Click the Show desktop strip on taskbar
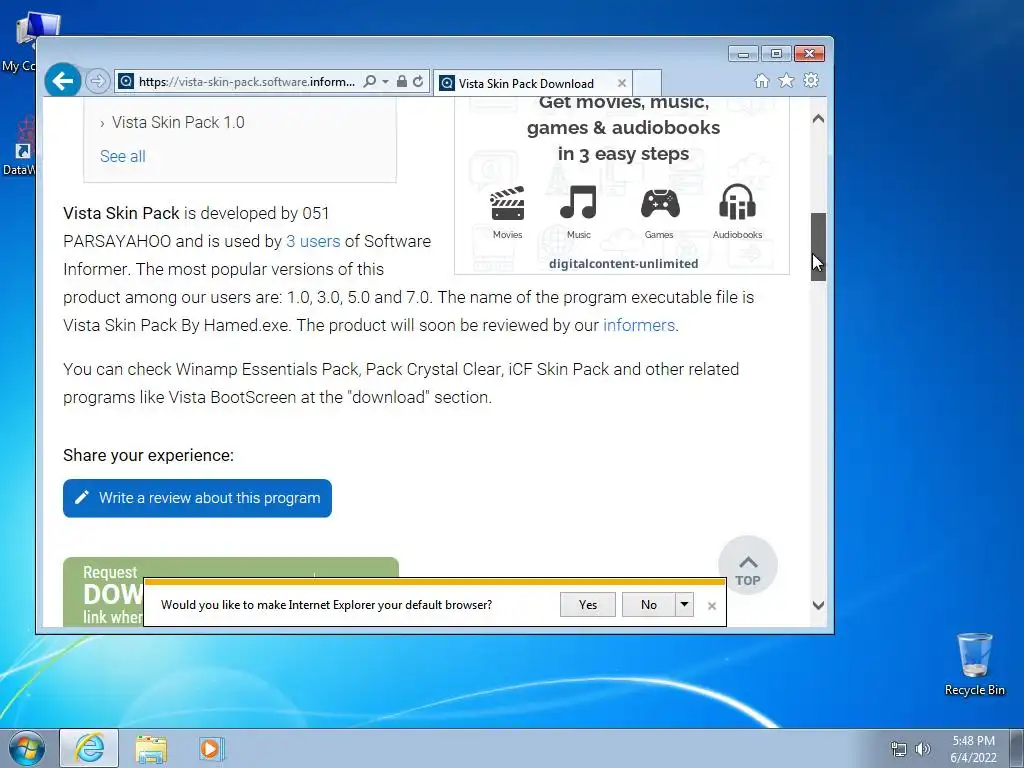The height and width of the screenshot is (768, 1024). point(1018,748)
